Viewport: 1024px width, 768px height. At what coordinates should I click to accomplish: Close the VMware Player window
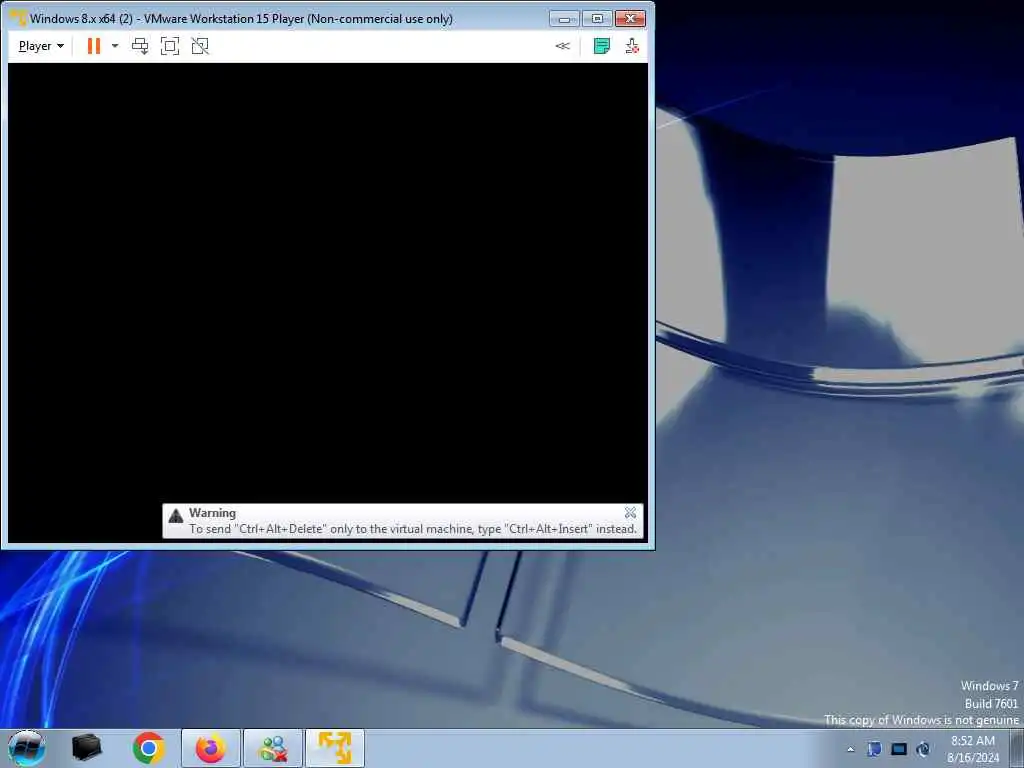pyautogui.click(x=630, y=19)
